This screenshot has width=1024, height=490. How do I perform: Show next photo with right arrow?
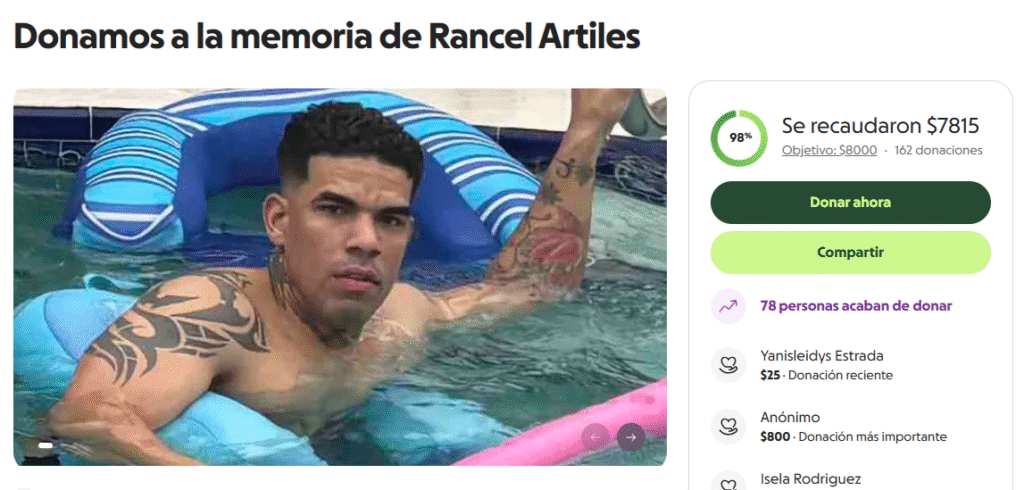point(630,438)
